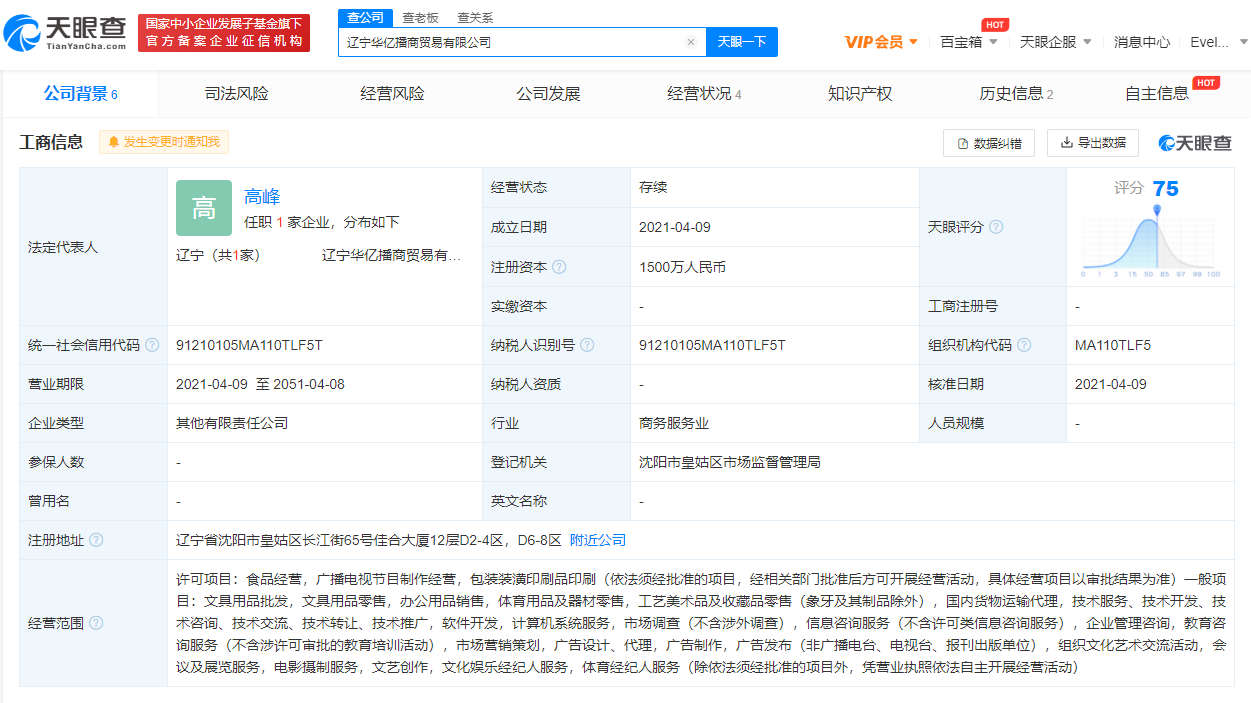Click establishment date 2021-04-09 value
Image resolution: width=1251 pixels, height=703 pixels.
pyautogui.click(x=675, y=227)
